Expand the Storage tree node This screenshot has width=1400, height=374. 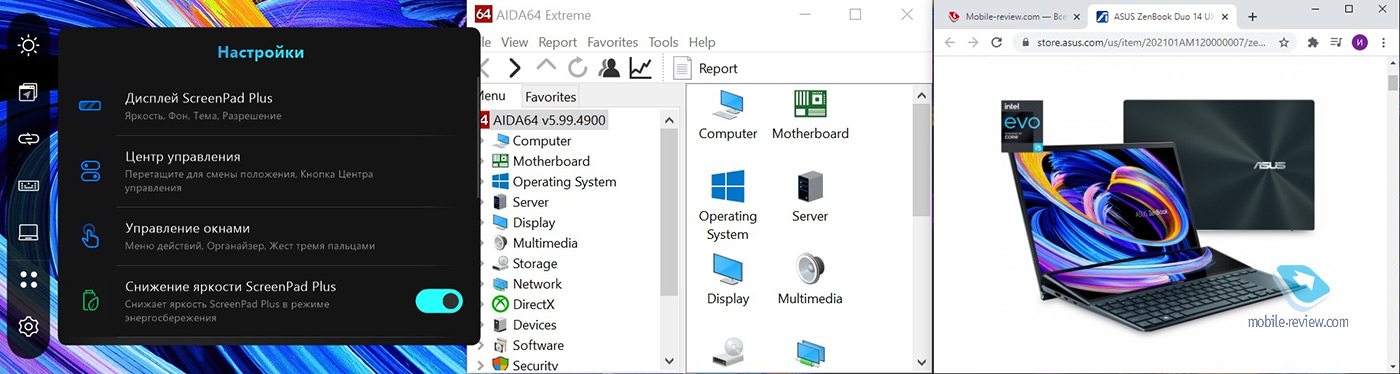482,264
